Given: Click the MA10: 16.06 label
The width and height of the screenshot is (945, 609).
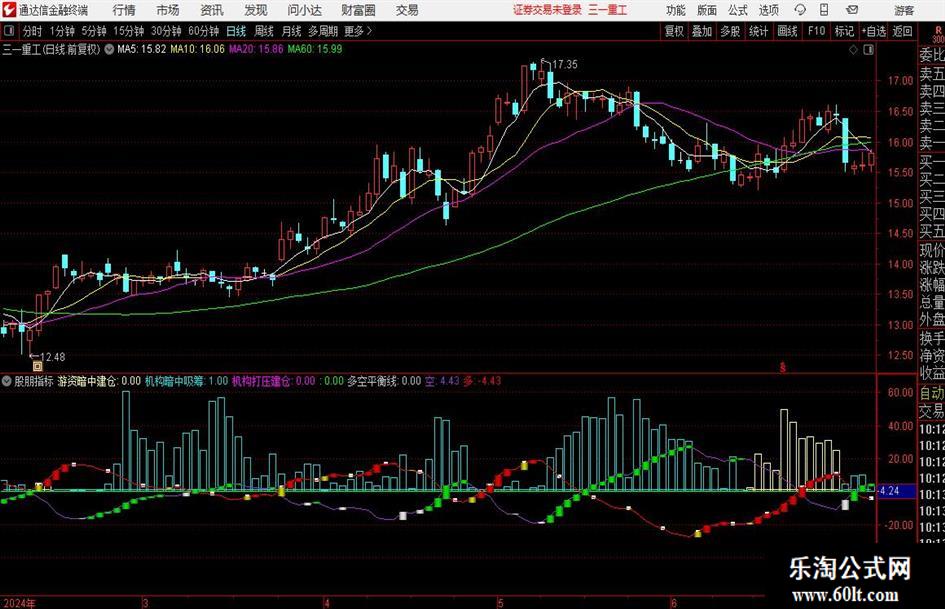Looking at the screenshot, I should (x=197, y=49).
